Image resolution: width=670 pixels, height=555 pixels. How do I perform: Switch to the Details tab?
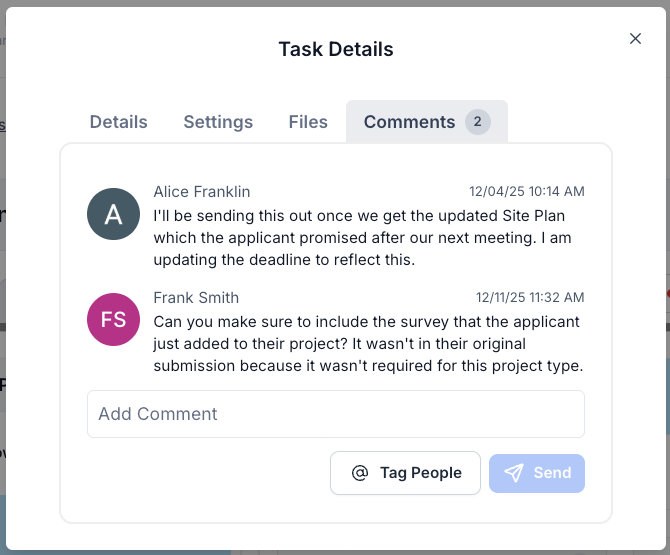119,122
